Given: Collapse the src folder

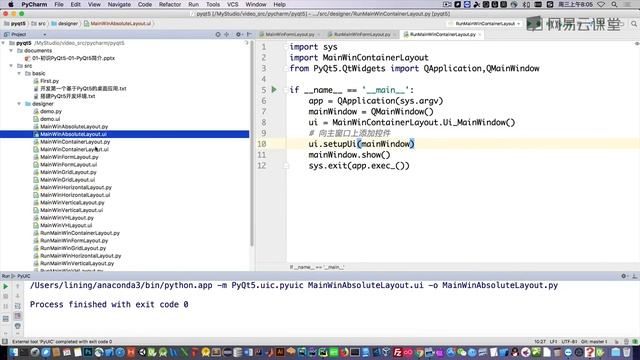Looking at the screenshot, I should tap(11, 66).
